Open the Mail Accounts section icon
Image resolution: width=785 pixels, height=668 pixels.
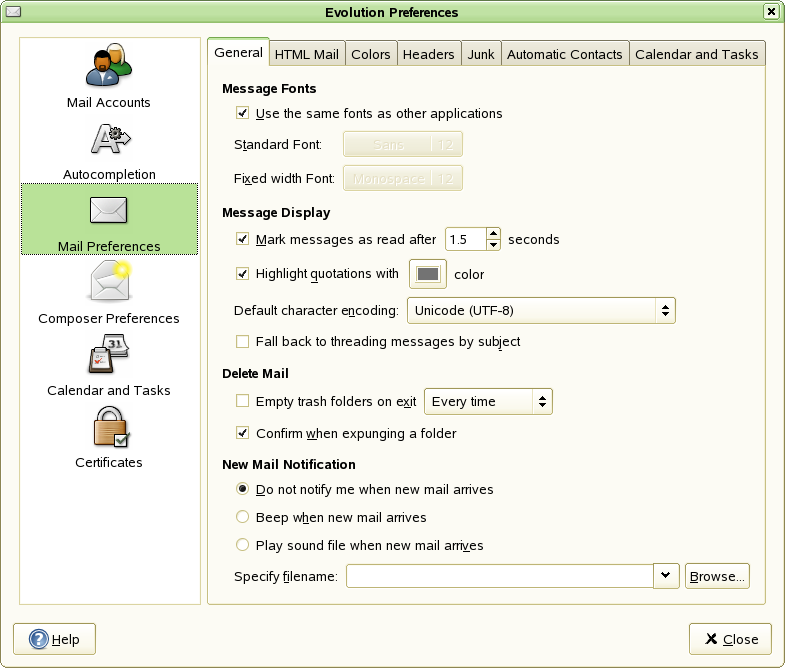[x=108, y=67]
